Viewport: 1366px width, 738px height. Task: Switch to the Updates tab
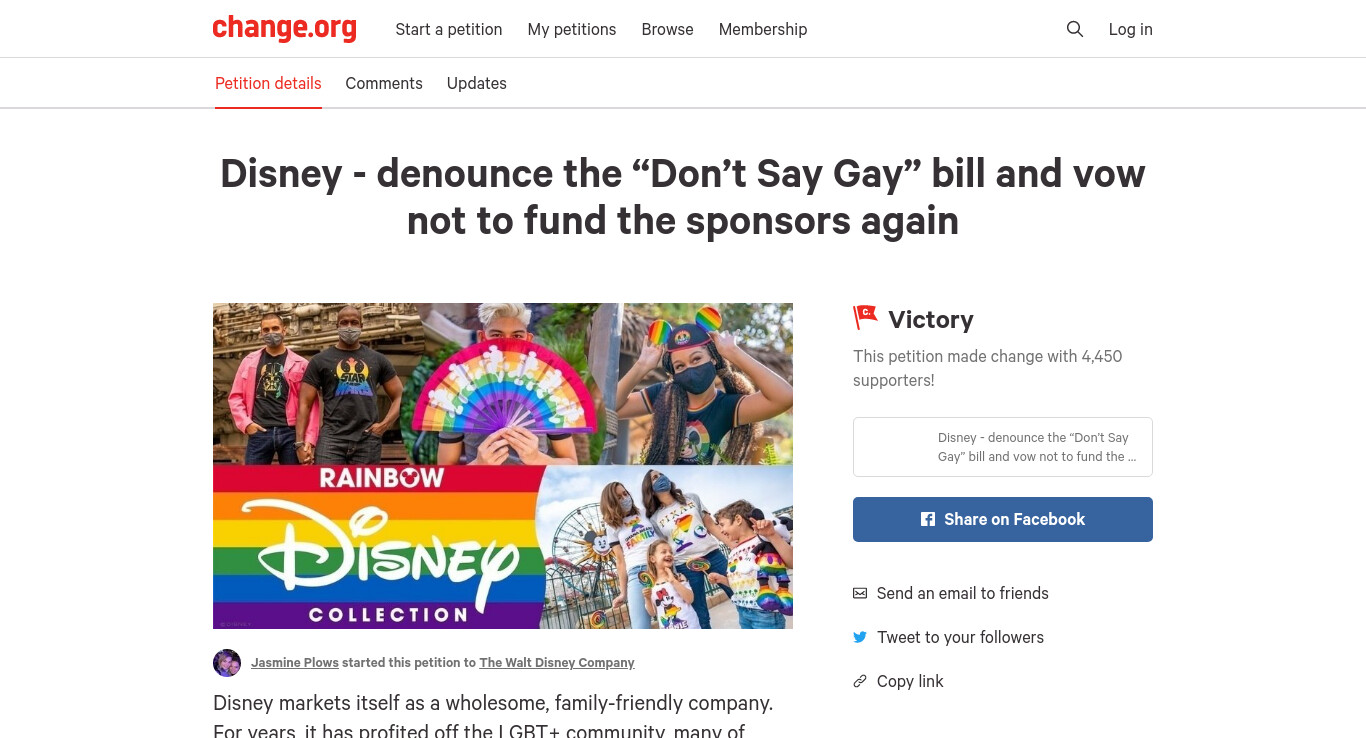(477, 83)
